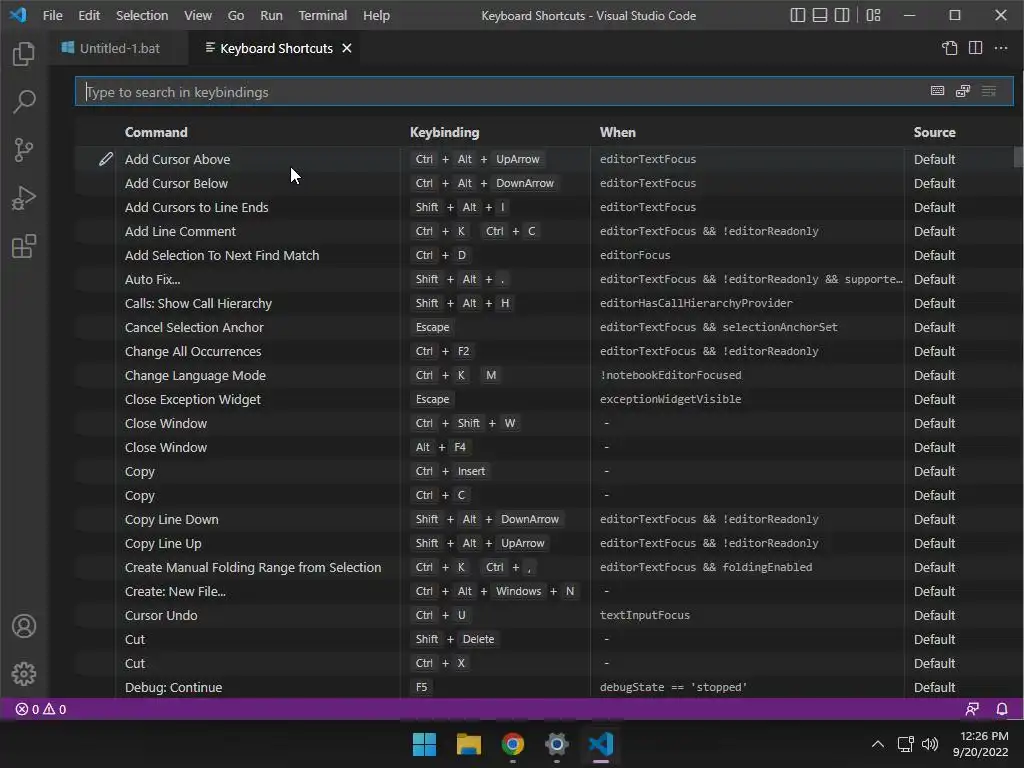Select the Cursor Undo command
The width and height of the screenshot is (1024, 768).
[543, 615]
